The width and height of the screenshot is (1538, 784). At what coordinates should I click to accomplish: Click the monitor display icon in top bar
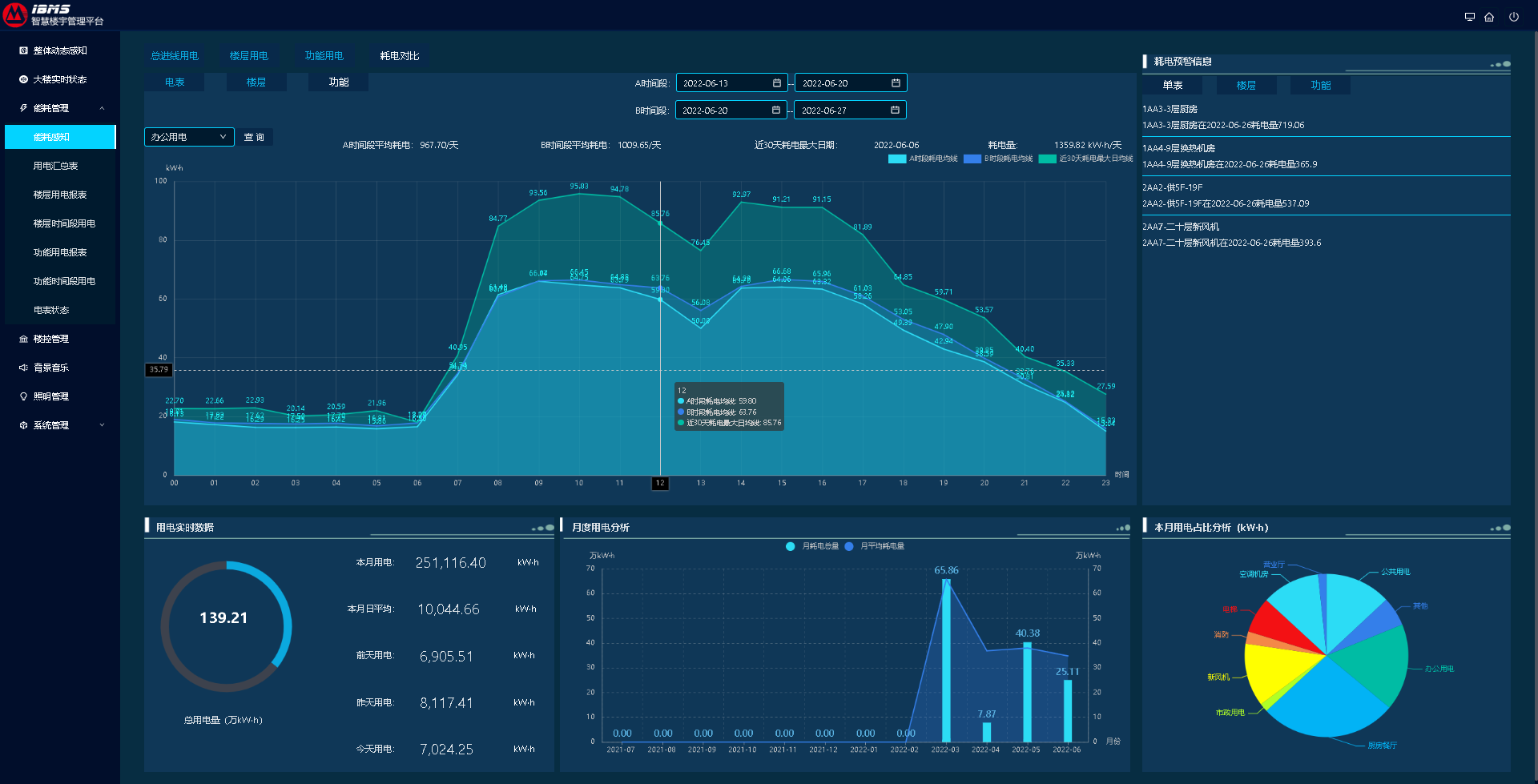pos(1469,17)
